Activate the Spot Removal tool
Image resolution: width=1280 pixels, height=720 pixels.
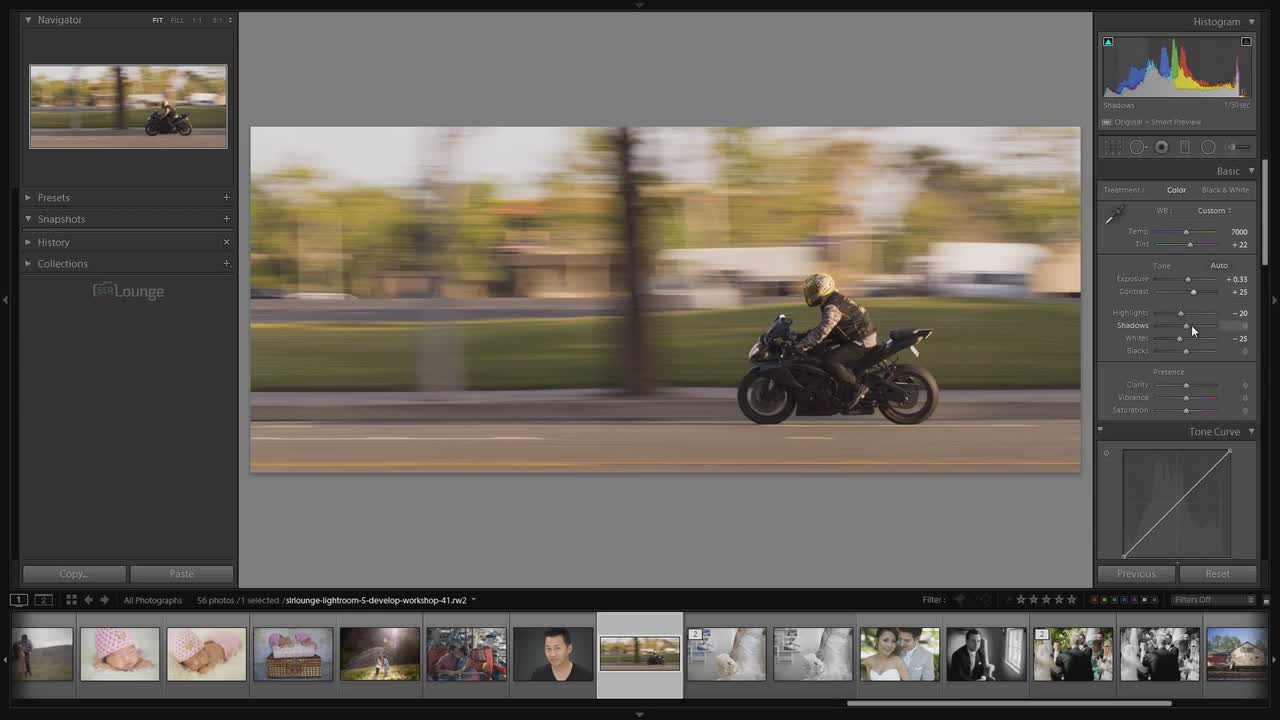(x=1137, y=147)
